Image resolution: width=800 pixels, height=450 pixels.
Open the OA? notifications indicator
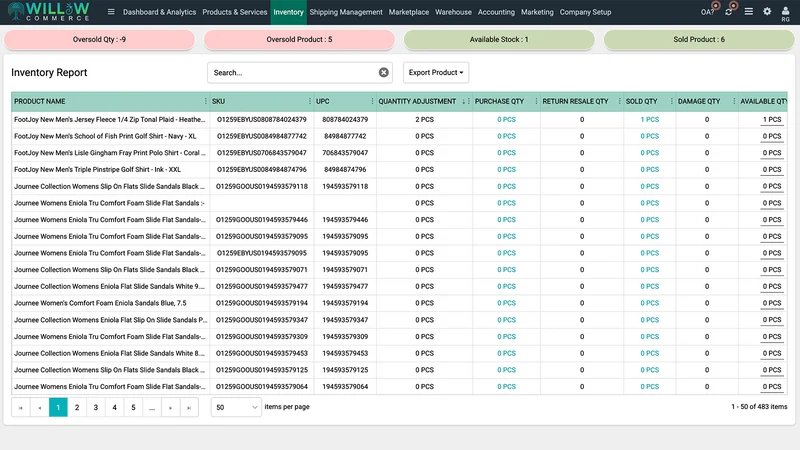[709, 11]
